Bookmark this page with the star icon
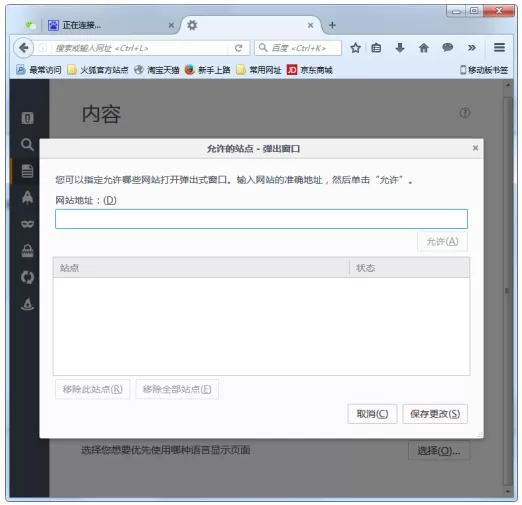This screenshot has height=505, width=522. click(355, 48)
